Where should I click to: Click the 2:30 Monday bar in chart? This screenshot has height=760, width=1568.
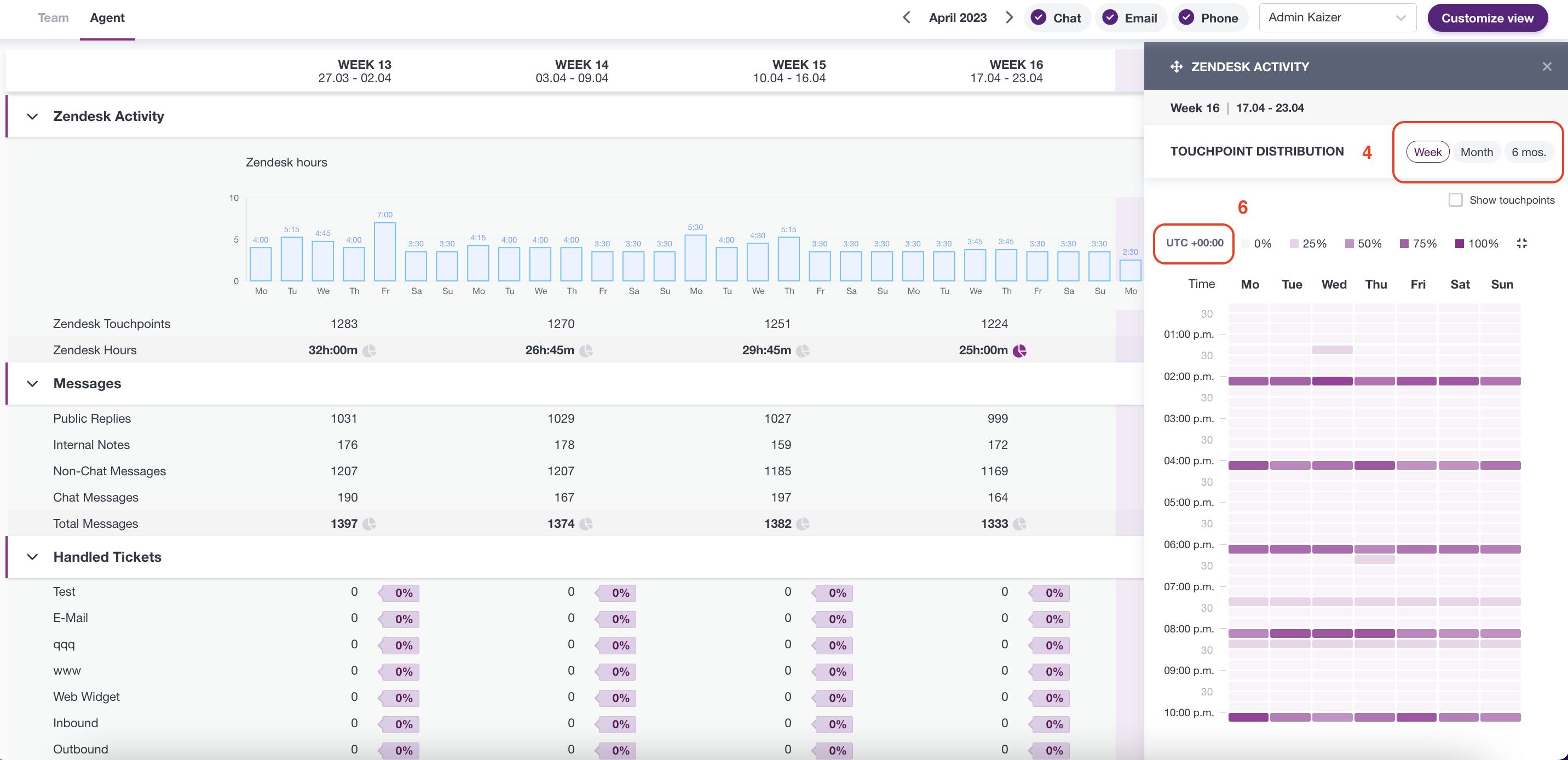point(1131,271)
